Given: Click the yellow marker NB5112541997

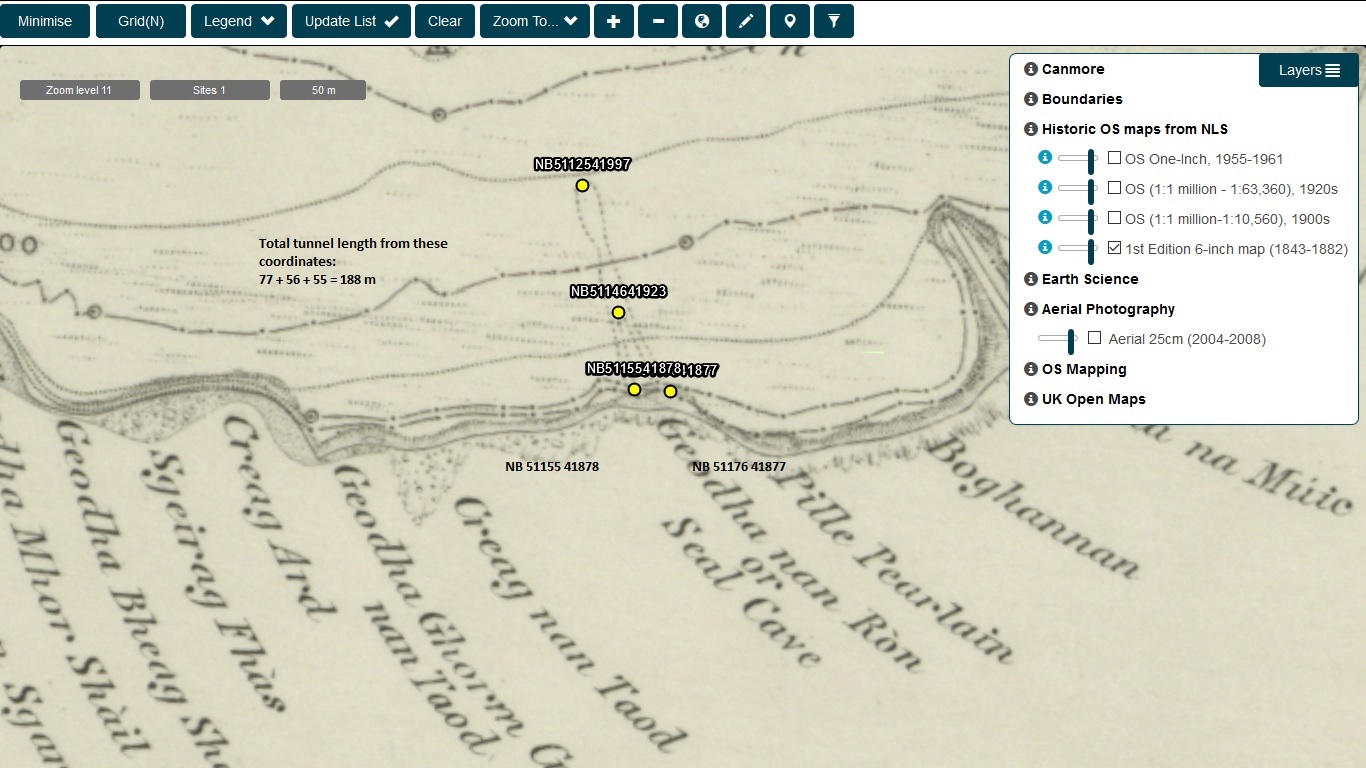Looking at the screenshot, I should (x=582, y=186).
